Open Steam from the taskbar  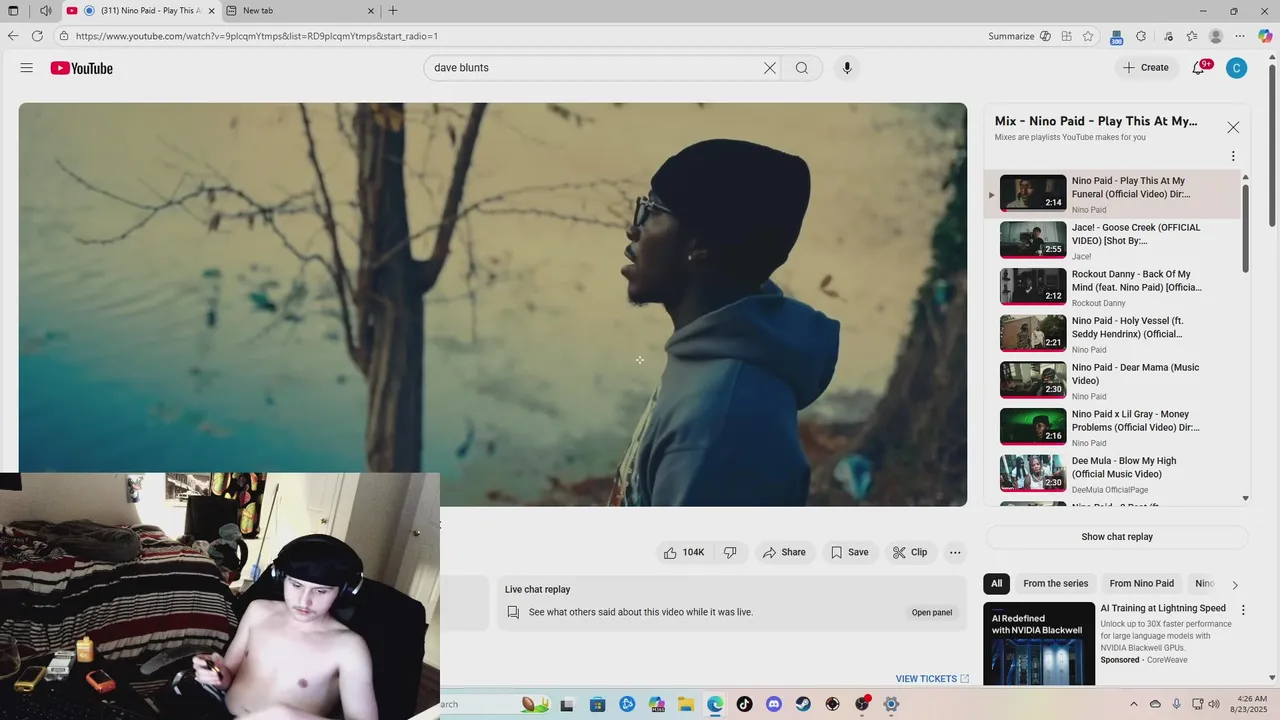pos(803,704)
